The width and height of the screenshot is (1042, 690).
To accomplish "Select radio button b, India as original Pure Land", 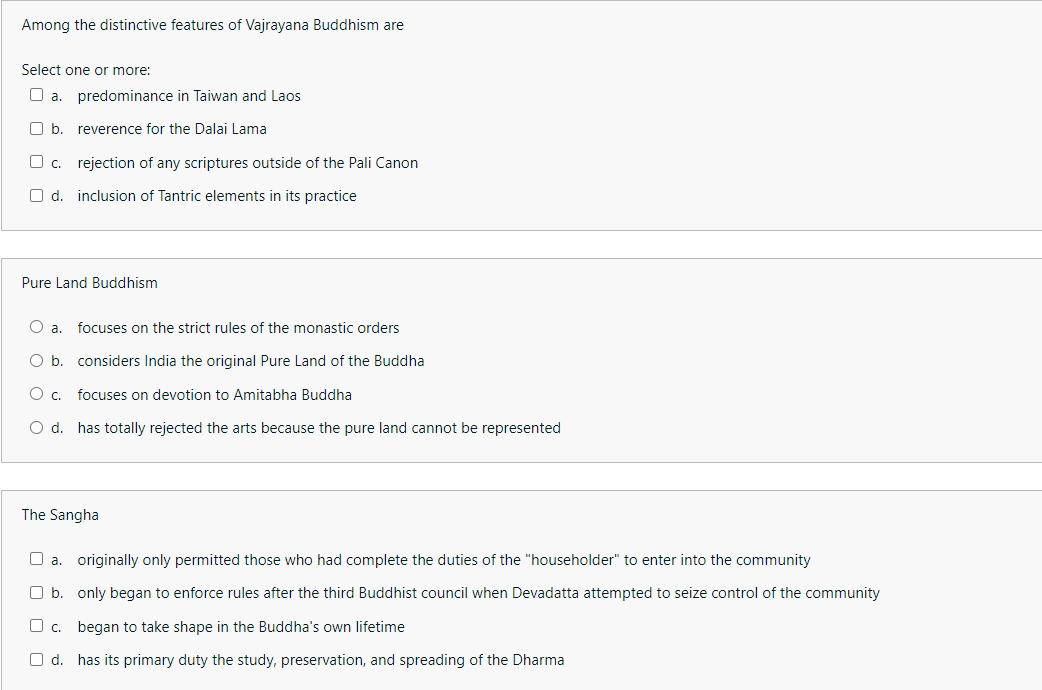I will (36, 360).
